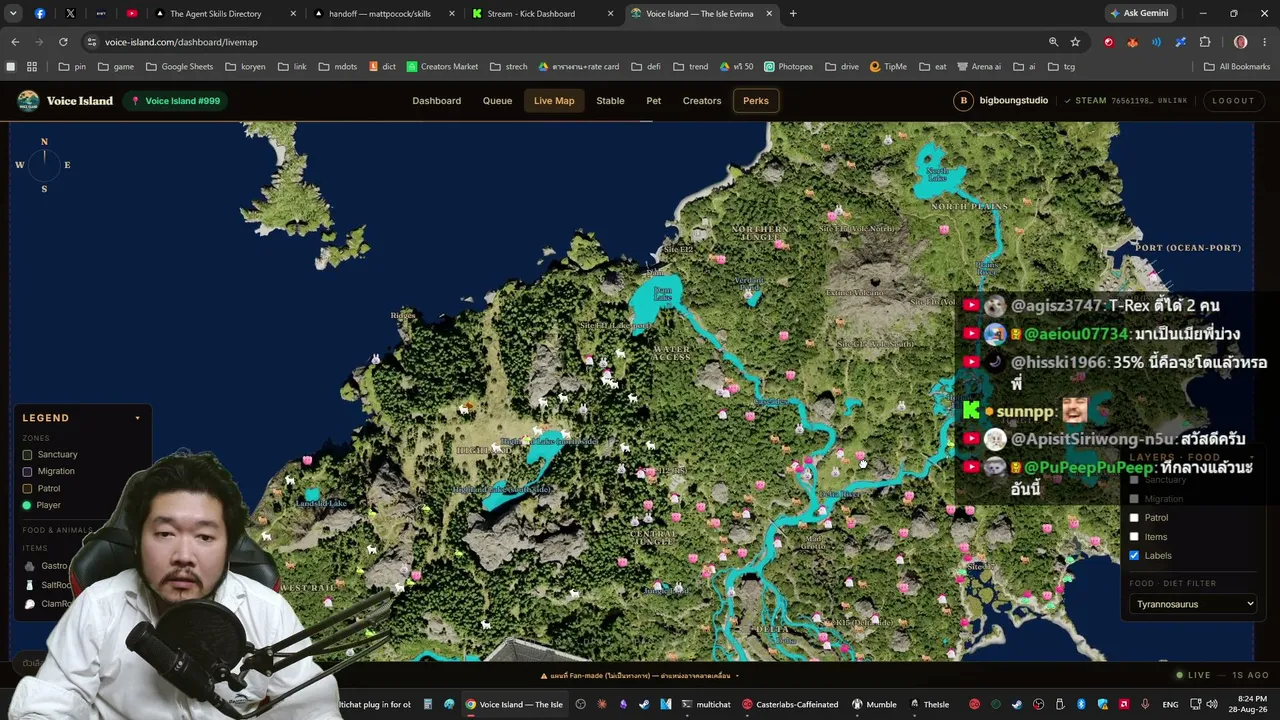Open the trend bookmark folder
Viewport: 1280px width, 720px height.
click(x=691, y=67)
